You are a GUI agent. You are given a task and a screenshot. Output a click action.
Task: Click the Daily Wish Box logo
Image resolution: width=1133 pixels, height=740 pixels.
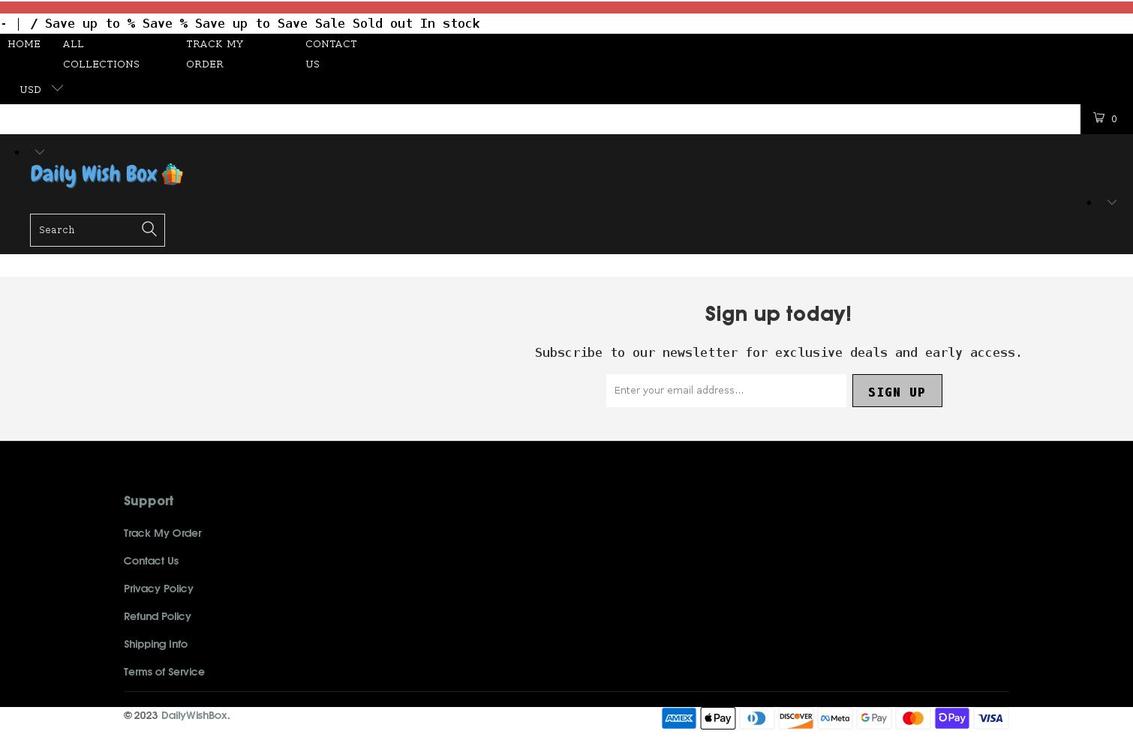coord(107,175)
